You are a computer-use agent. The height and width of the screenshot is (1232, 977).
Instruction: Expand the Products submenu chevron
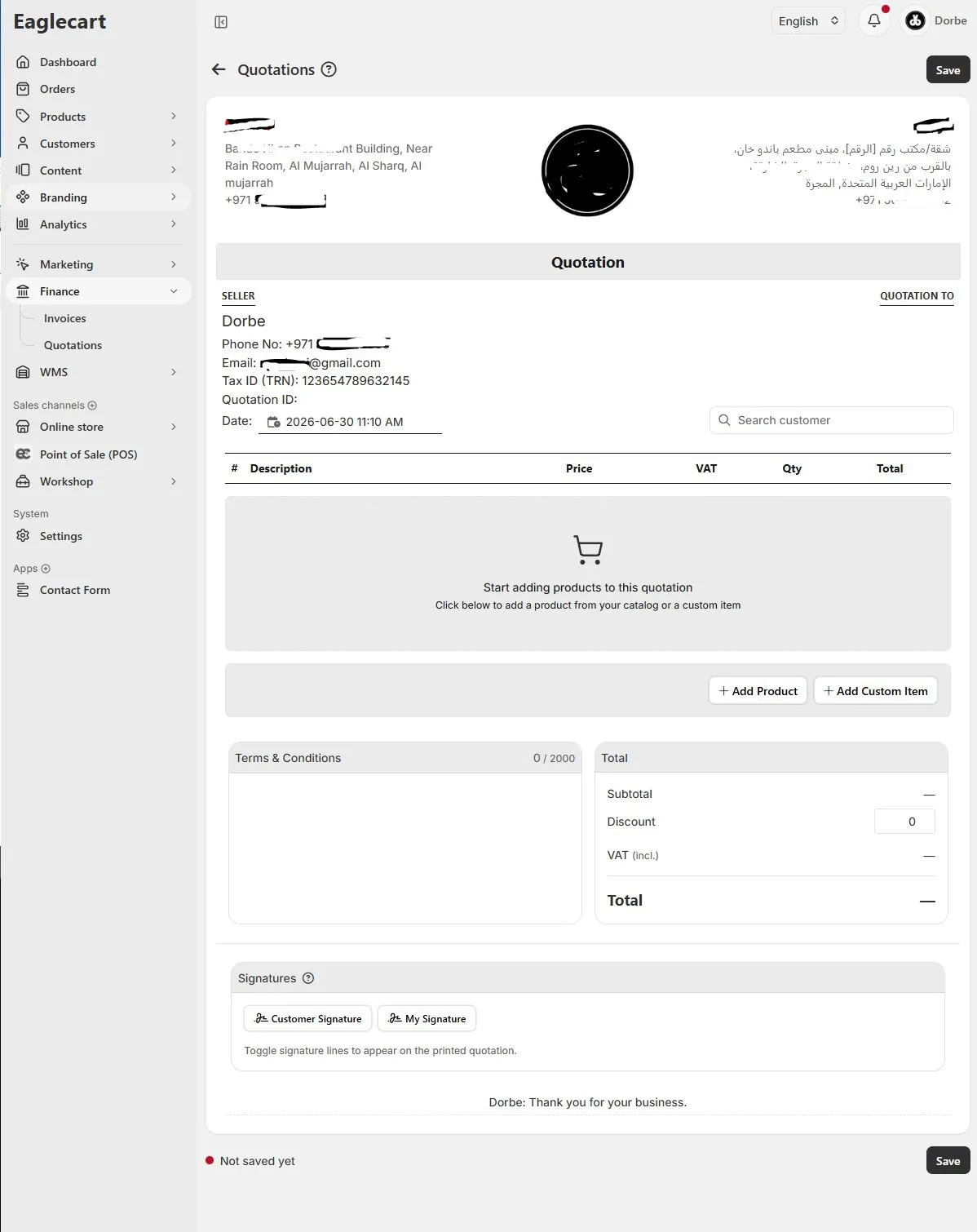click(x=174, y=116)
